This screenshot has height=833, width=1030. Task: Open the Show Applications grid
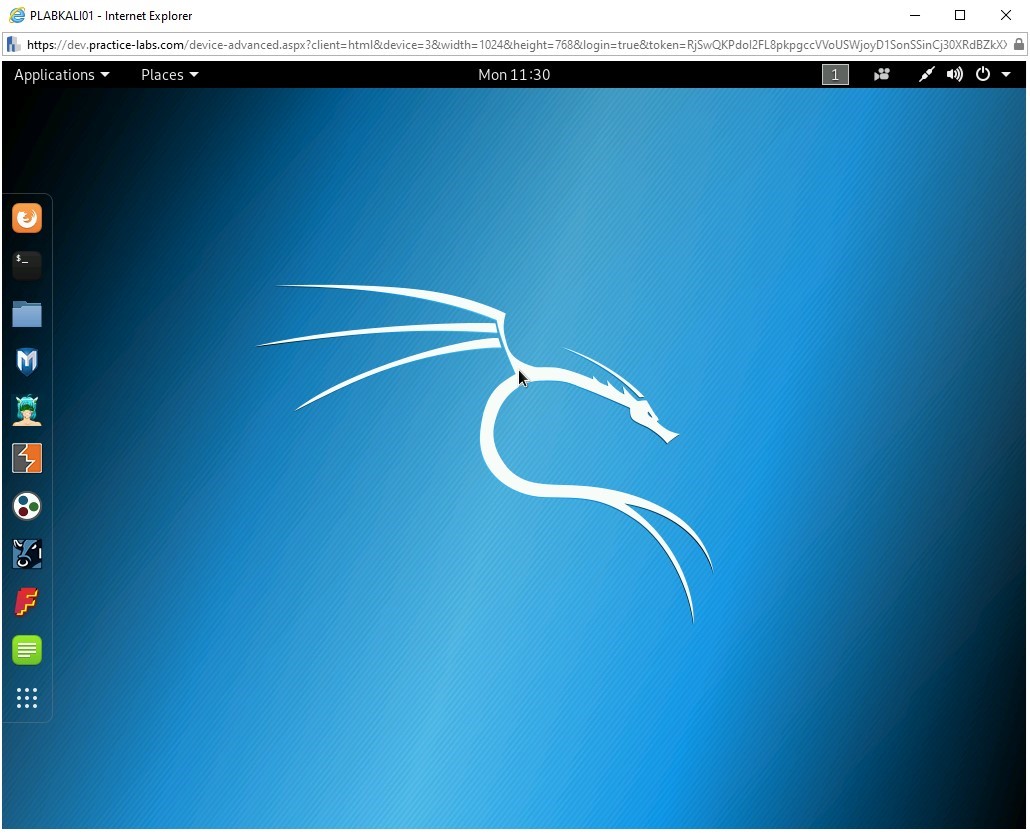pos(27,698)
